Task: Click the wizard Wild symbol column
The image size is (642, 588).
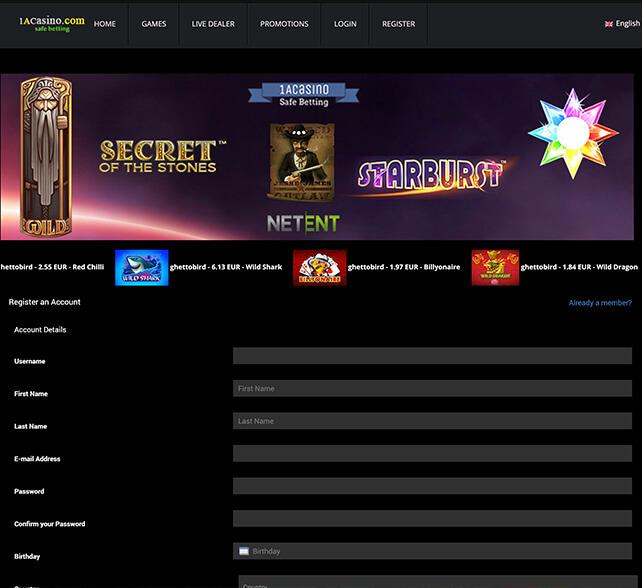Action: pos(46,156)
